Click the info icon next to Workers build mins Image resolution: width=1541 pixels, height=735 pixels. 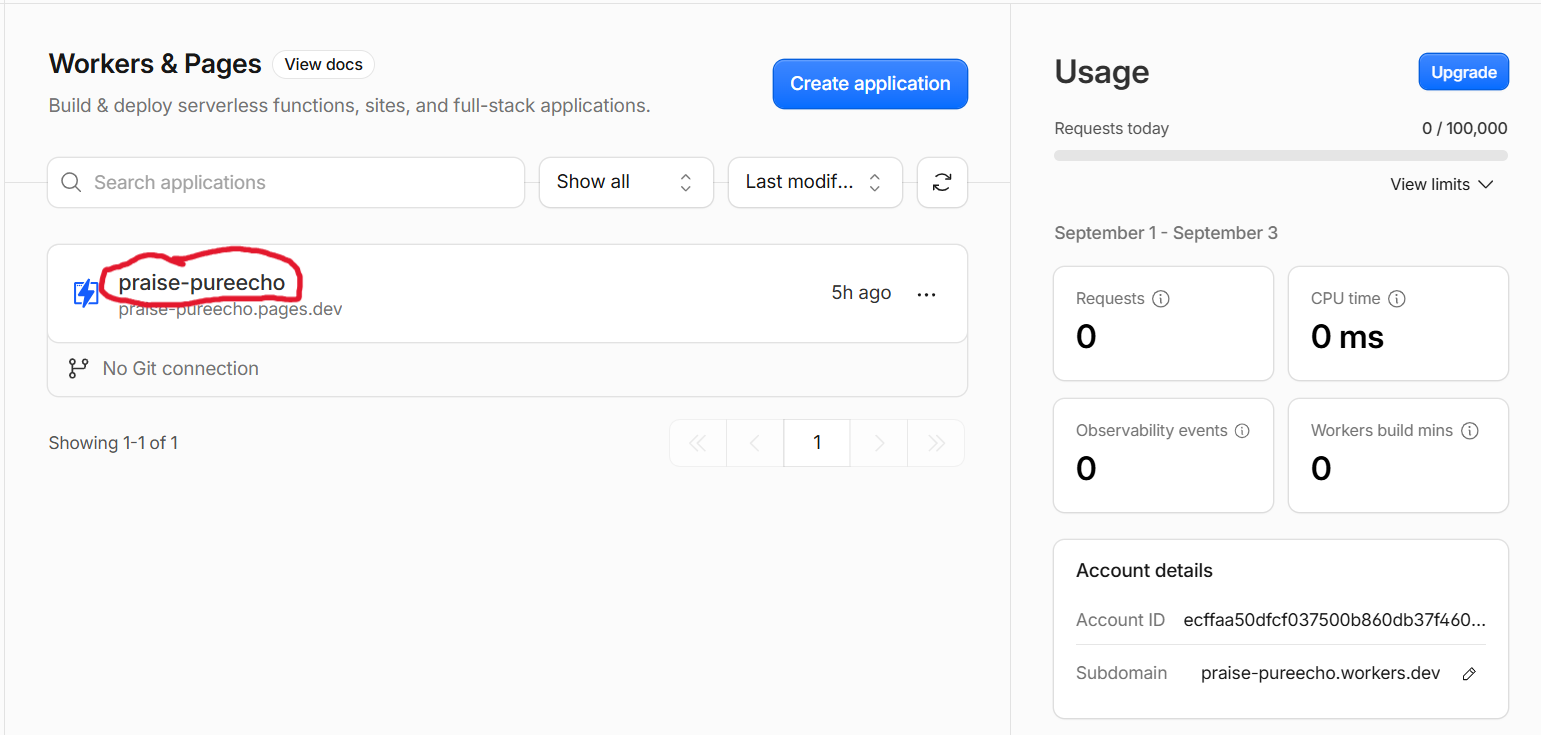pos(1470,431)
